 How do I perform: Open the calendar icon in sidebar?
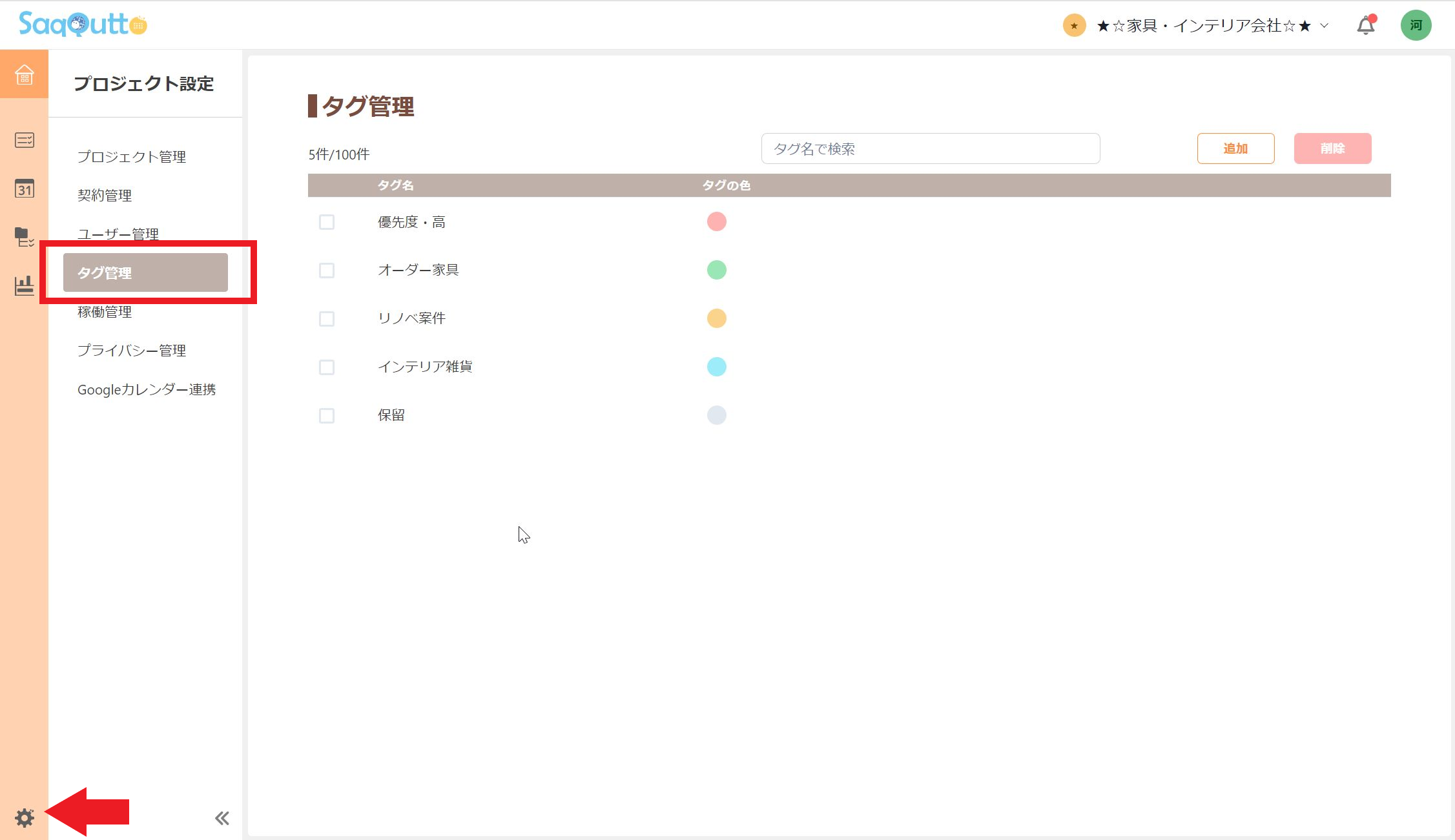coord(24,189)
